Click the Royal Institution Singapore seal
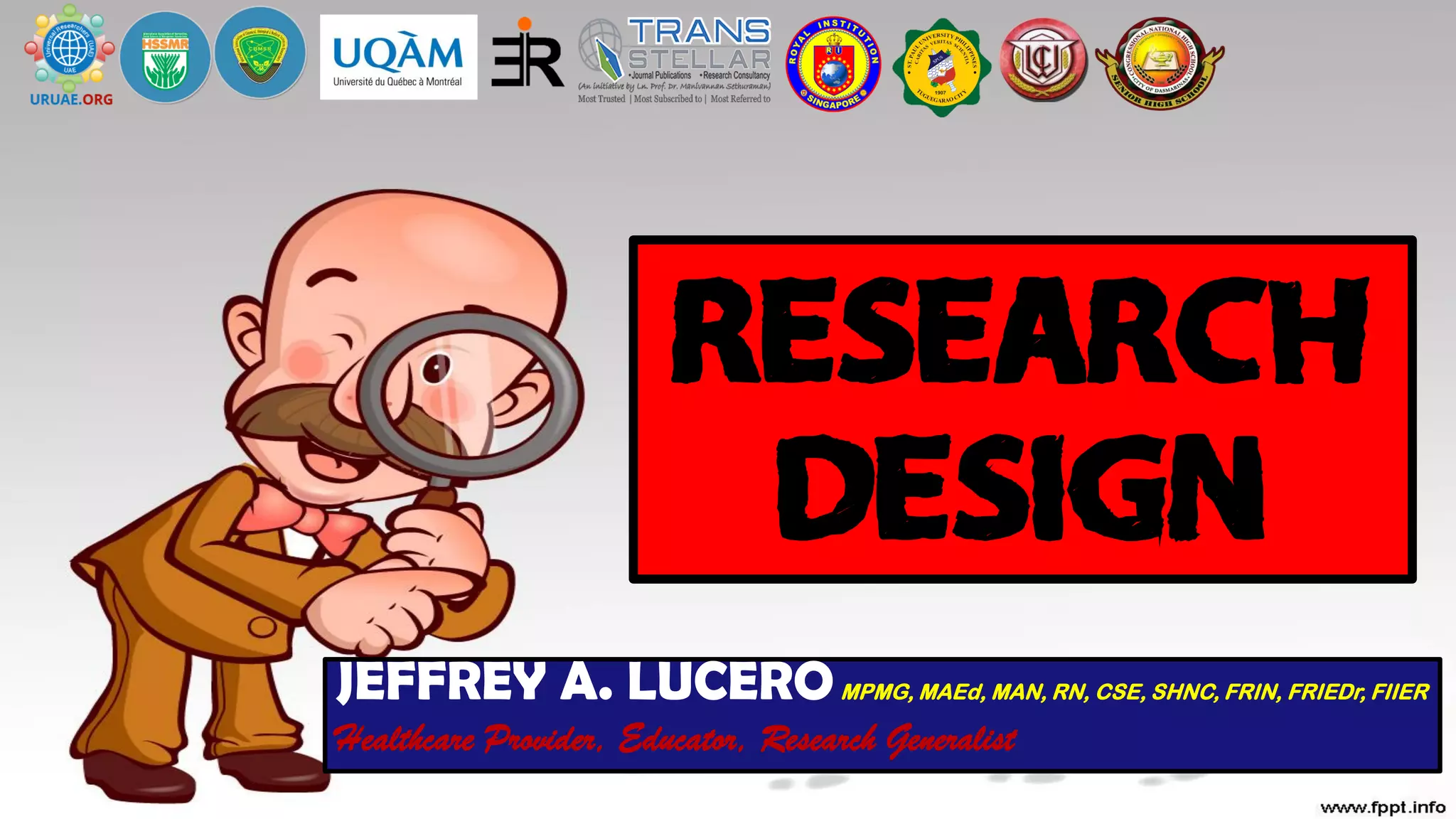 (833, 64)
